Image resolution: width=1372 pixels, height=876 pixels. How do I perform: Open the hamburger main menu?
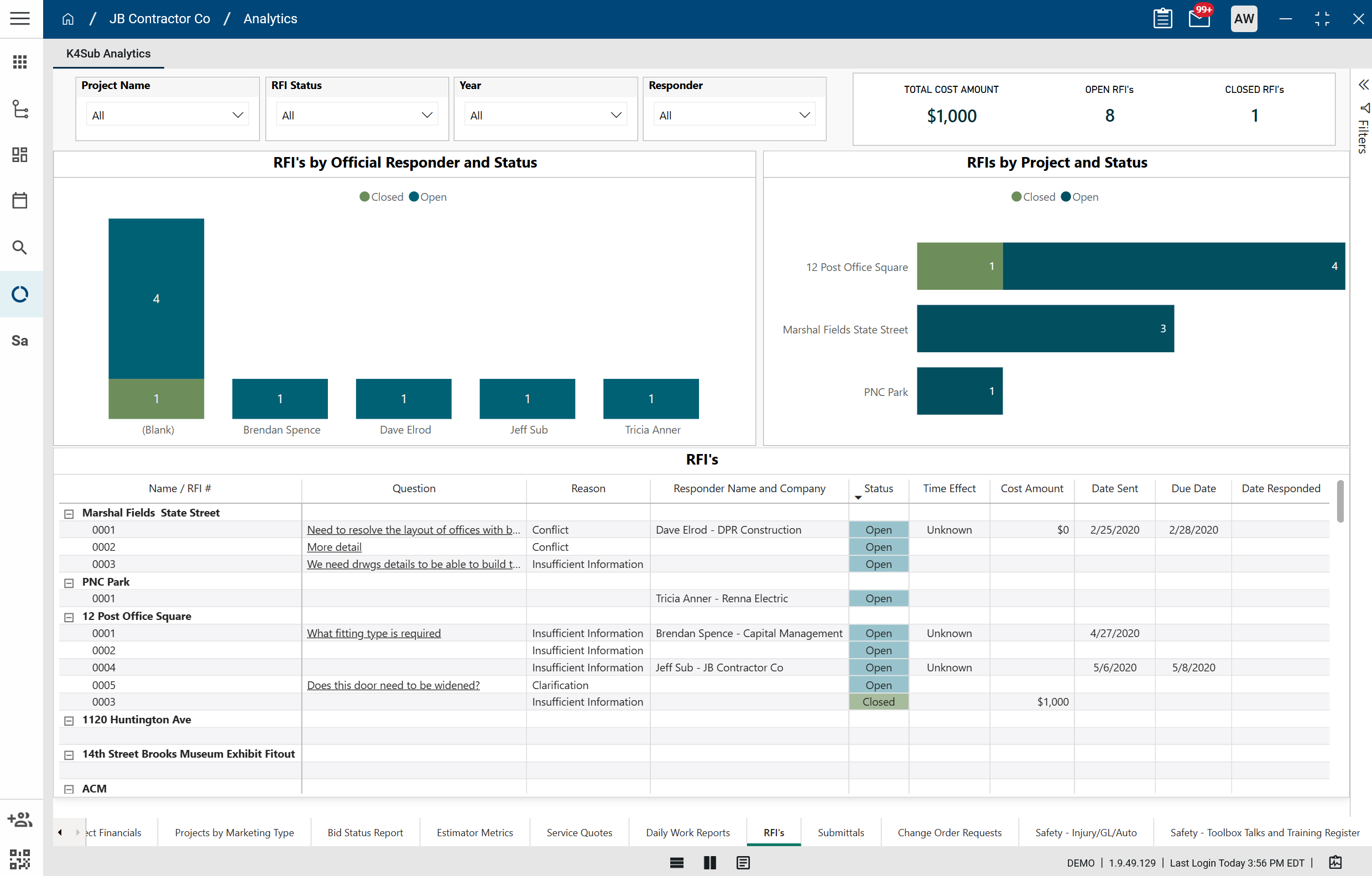click(20, 18)
